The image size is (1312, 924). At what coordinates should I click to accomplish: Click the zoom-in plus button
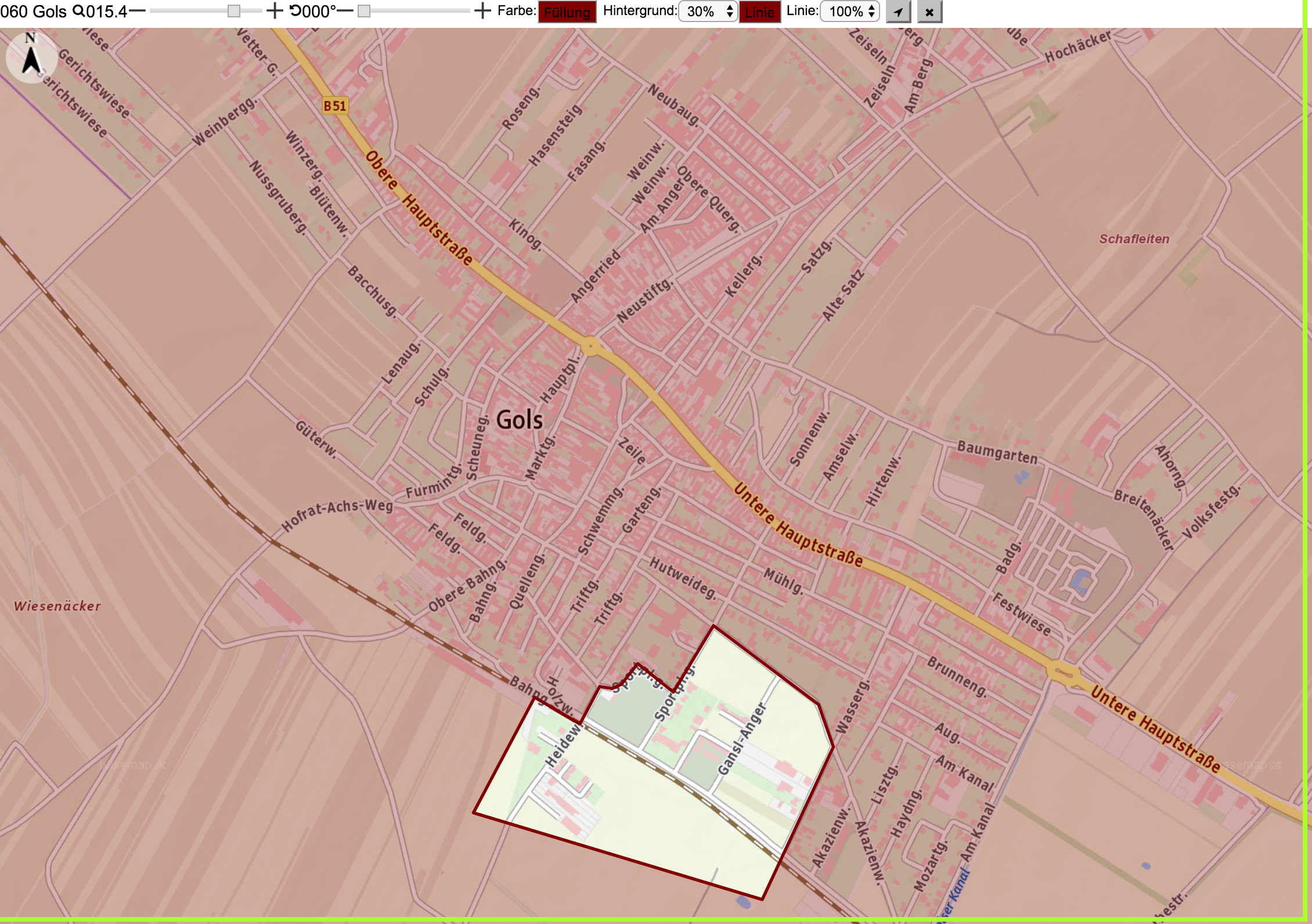tap(275, 11)
